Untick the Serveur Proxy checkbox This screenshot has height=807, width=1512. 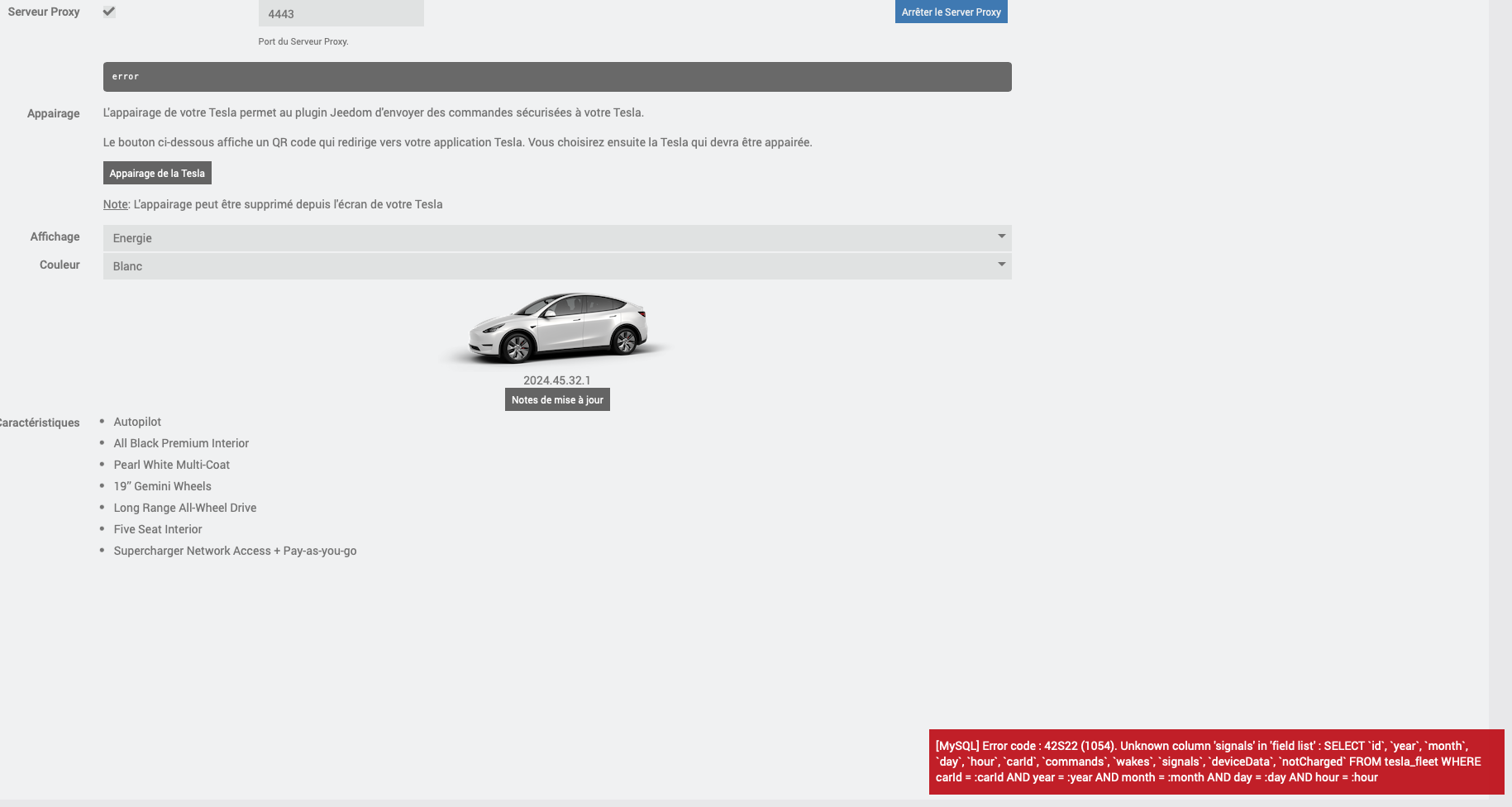click(109, 12)
